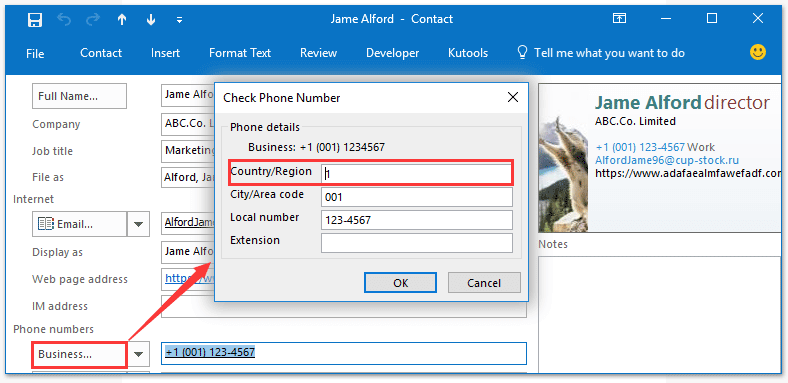Expand the Business phone type dropdown arrow
This screenshot has height=383, width=788.
tap(139, 354)
